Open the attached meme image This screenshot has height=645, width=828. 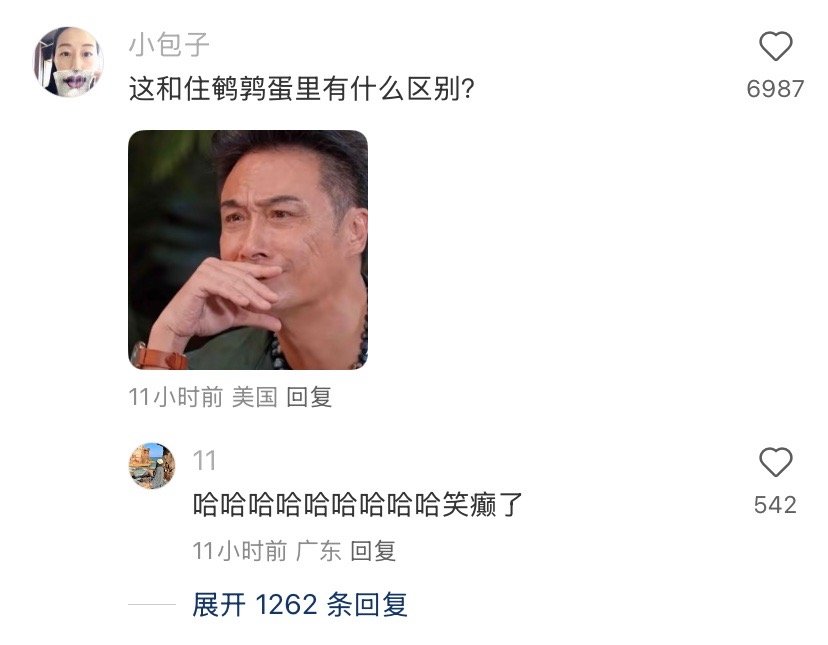point(248,249)
